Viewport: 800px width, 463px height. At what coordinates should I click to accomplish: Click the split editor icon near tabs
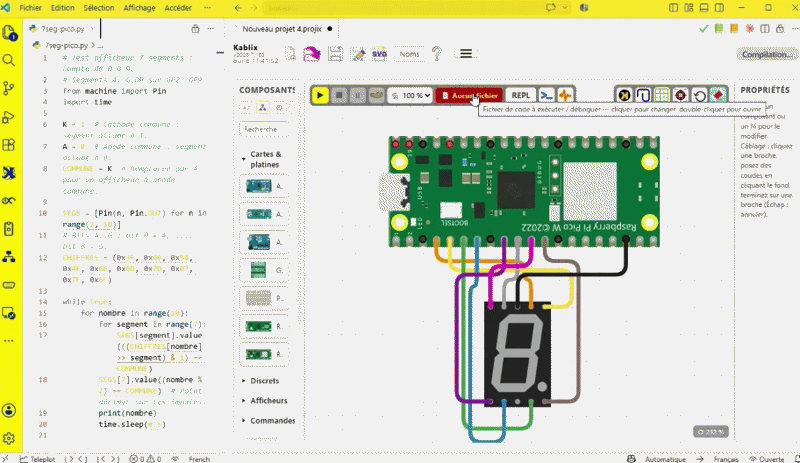pyautogui.click(x=764, y=29)
